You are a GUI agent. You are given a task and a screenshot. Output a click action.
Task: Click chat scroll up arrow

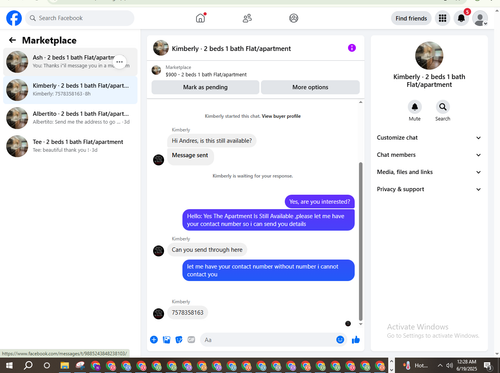tap(360, 102)
